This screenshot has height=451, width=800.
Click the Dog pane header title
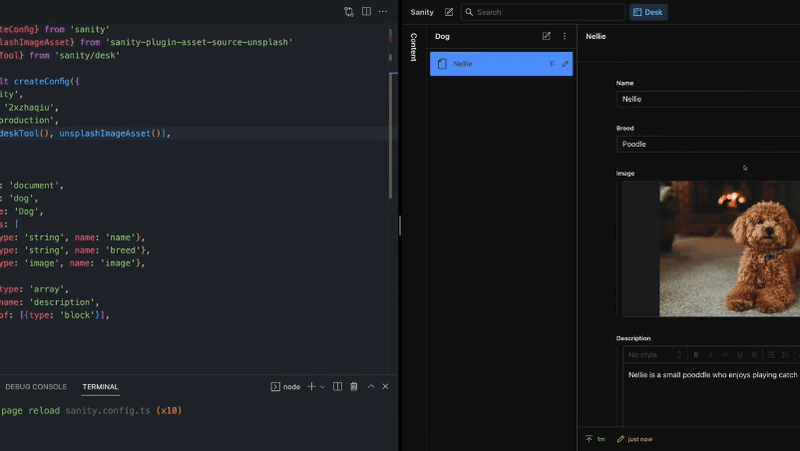(x=442, y=36)
